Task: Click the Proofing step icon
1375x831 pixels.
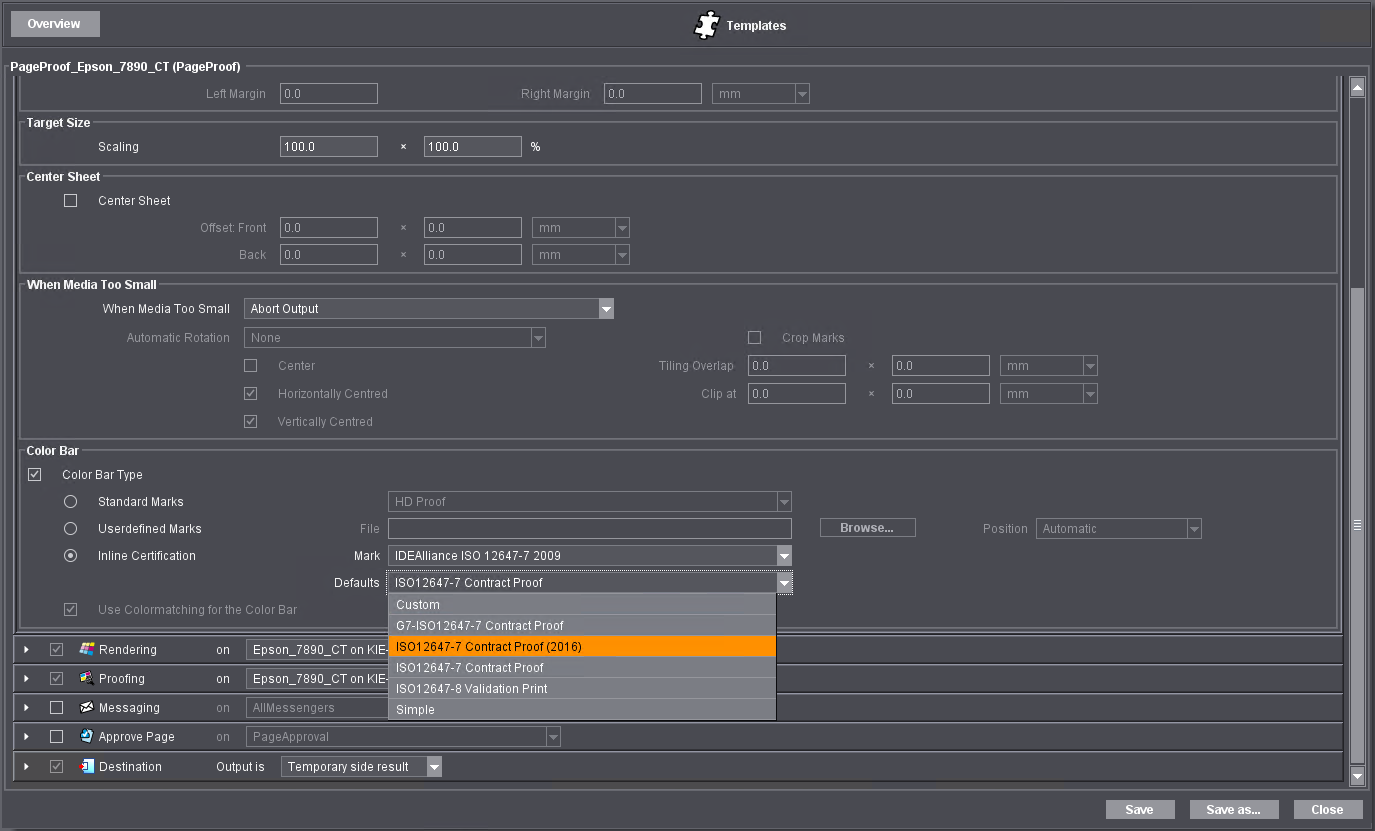Action: pos(87,678)
